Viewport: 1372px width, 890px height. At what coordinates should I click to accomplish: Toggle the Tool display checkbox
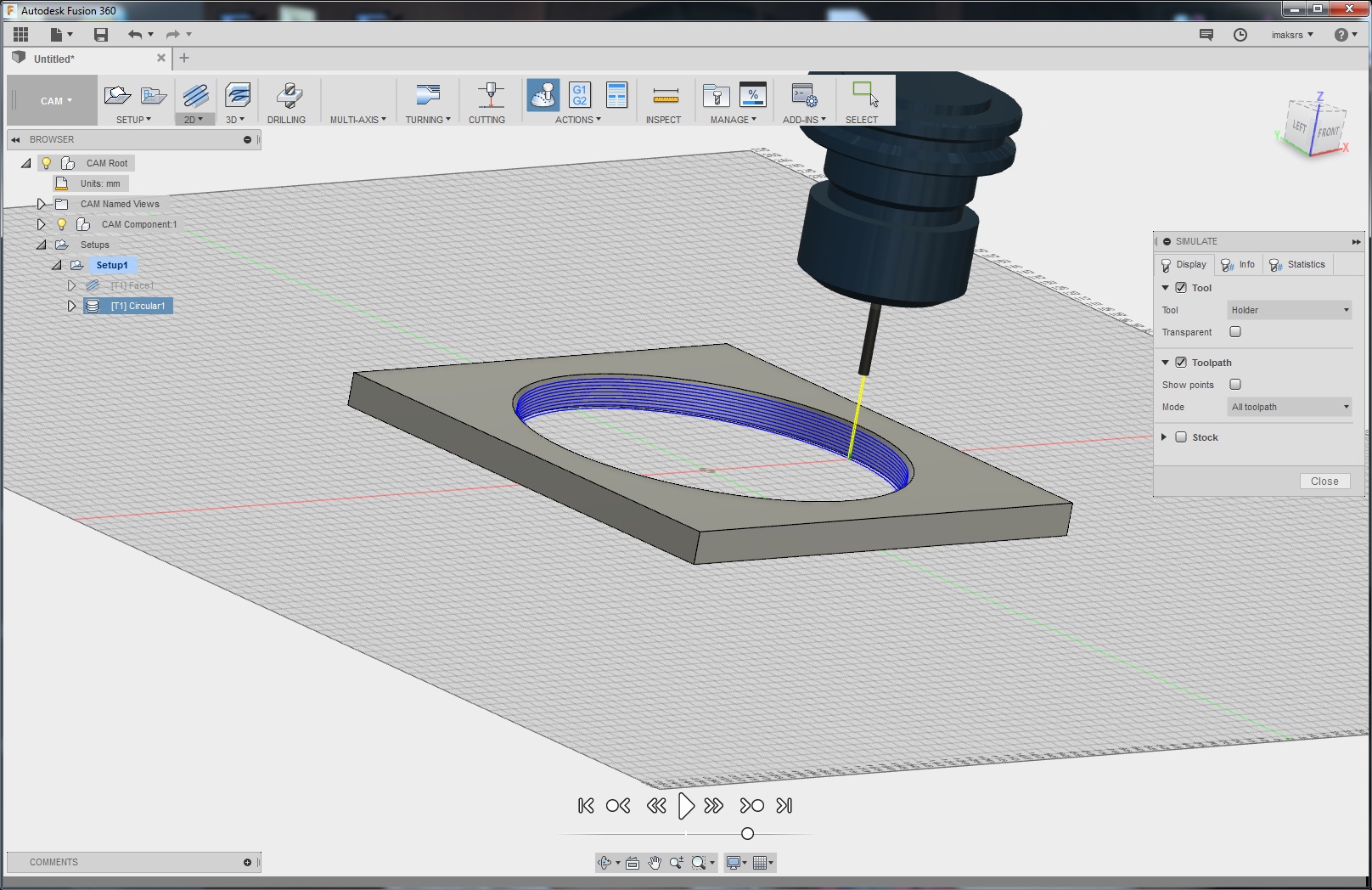click(1181, 288)
